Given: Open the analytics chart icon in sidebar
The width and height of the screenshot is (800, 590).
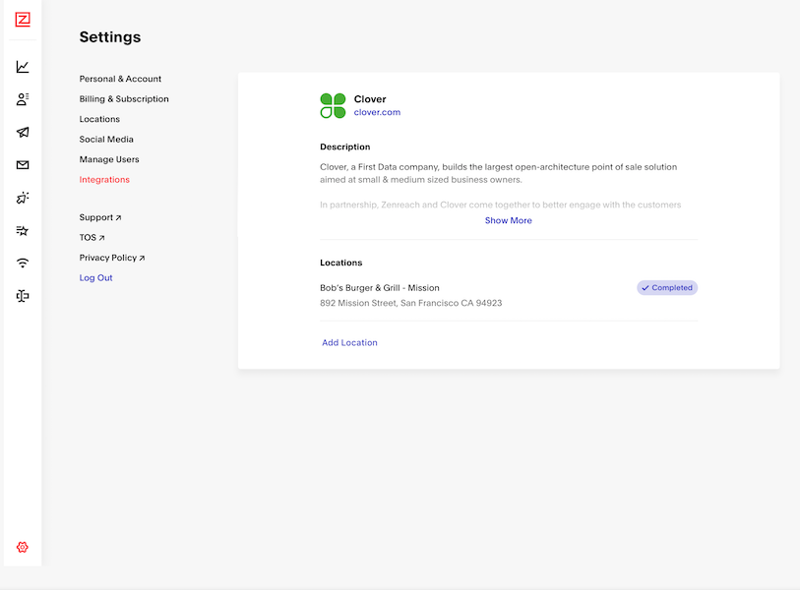Looking at the screenshot, I should (x=22, y=67).
